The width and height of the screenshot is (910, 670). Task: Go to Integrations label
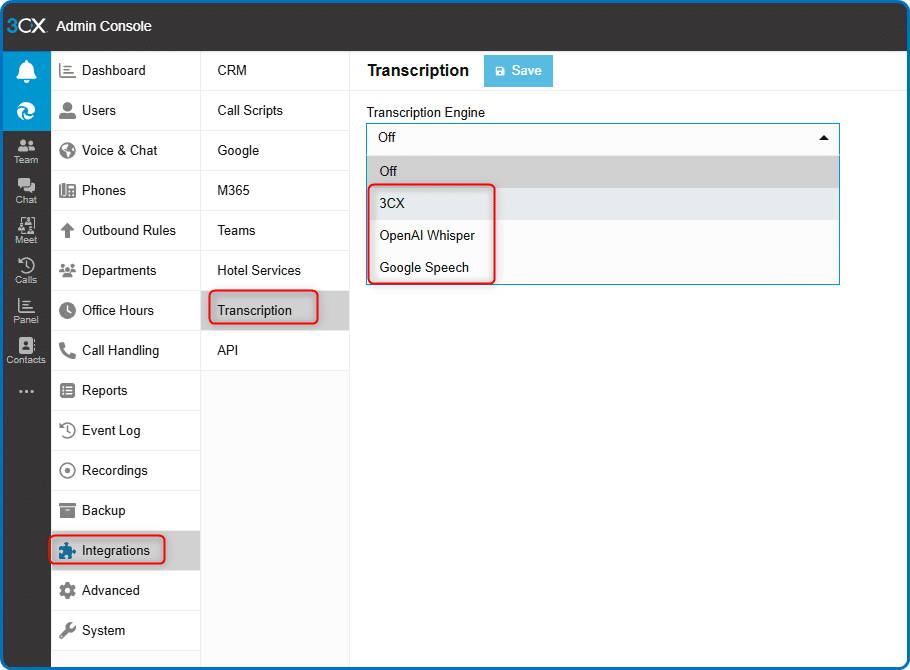pos(115,550)
